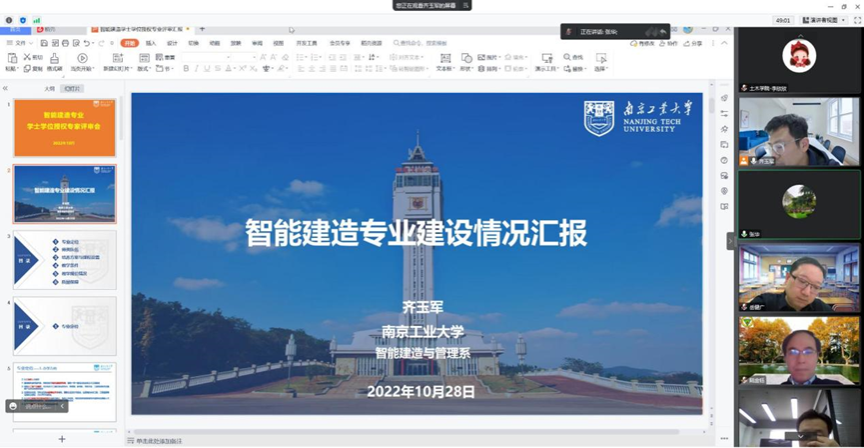864x448 pixels.
Task: Open the Insert ribbon tab
Action: click(x=151, y=43)
